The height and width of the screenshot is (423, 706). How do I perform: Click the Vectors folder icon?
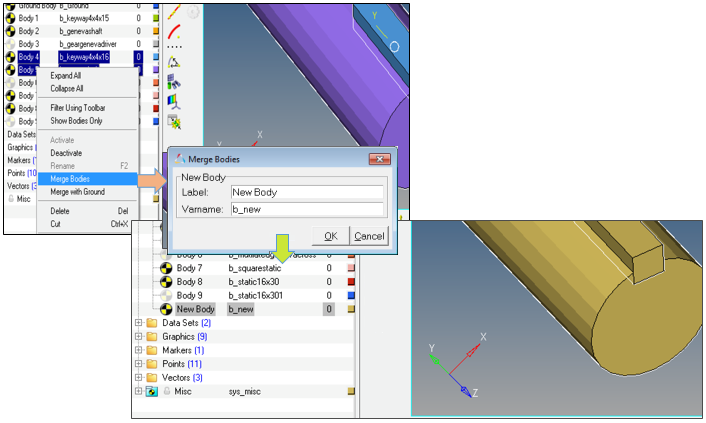click(152, 378)
